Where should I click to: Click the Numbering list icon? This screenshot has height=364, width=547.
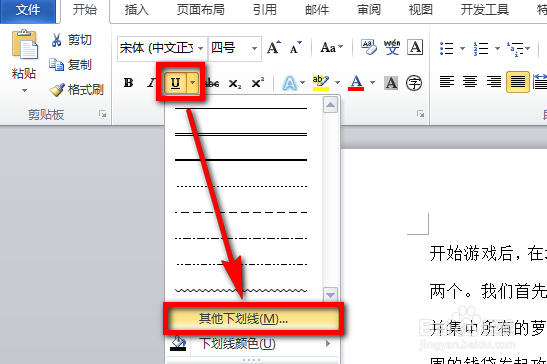[481, 48]
